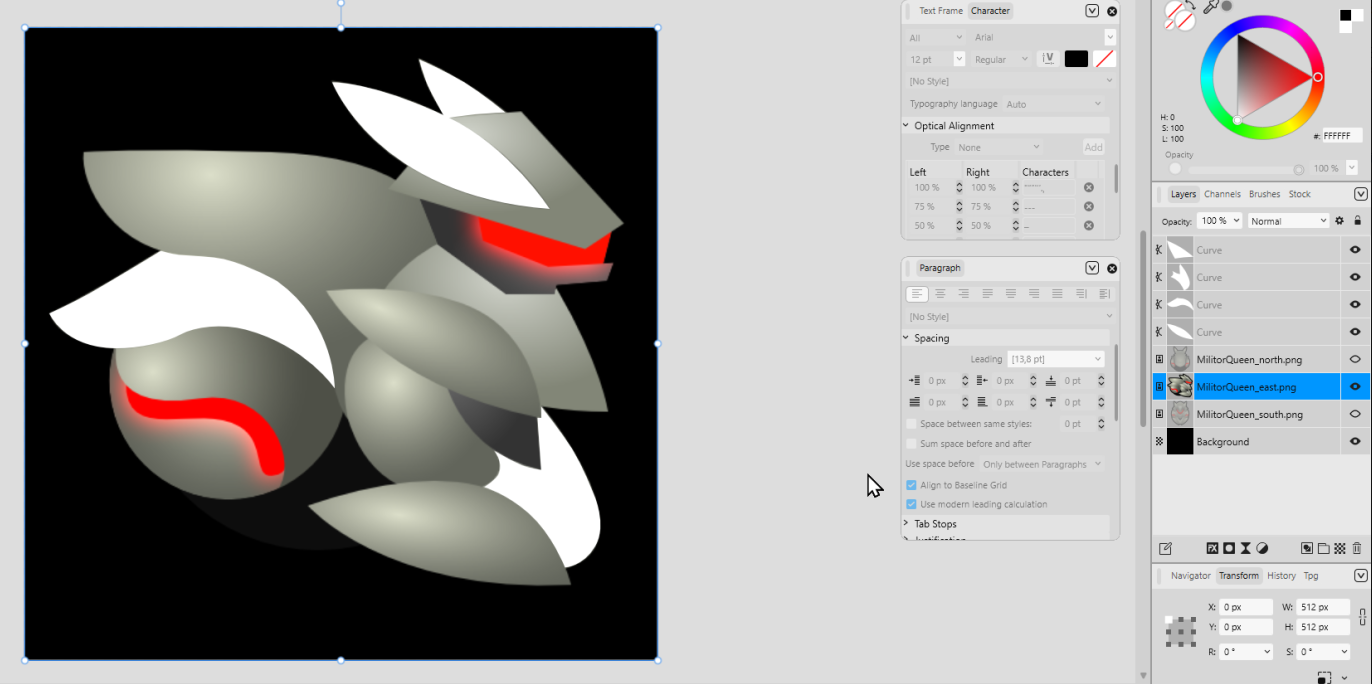Click the kerning text decoration icon
The image size is (1372, 684).
pyautogui.click(x=1048, y=59)
